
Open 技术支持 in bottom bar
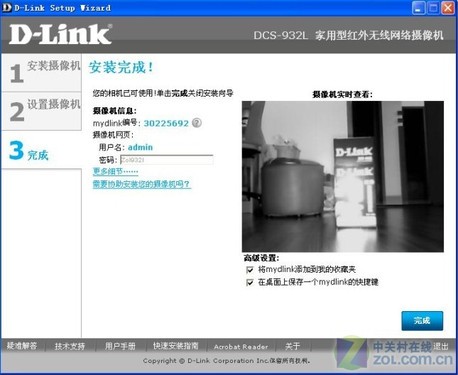tap(70, 346)
